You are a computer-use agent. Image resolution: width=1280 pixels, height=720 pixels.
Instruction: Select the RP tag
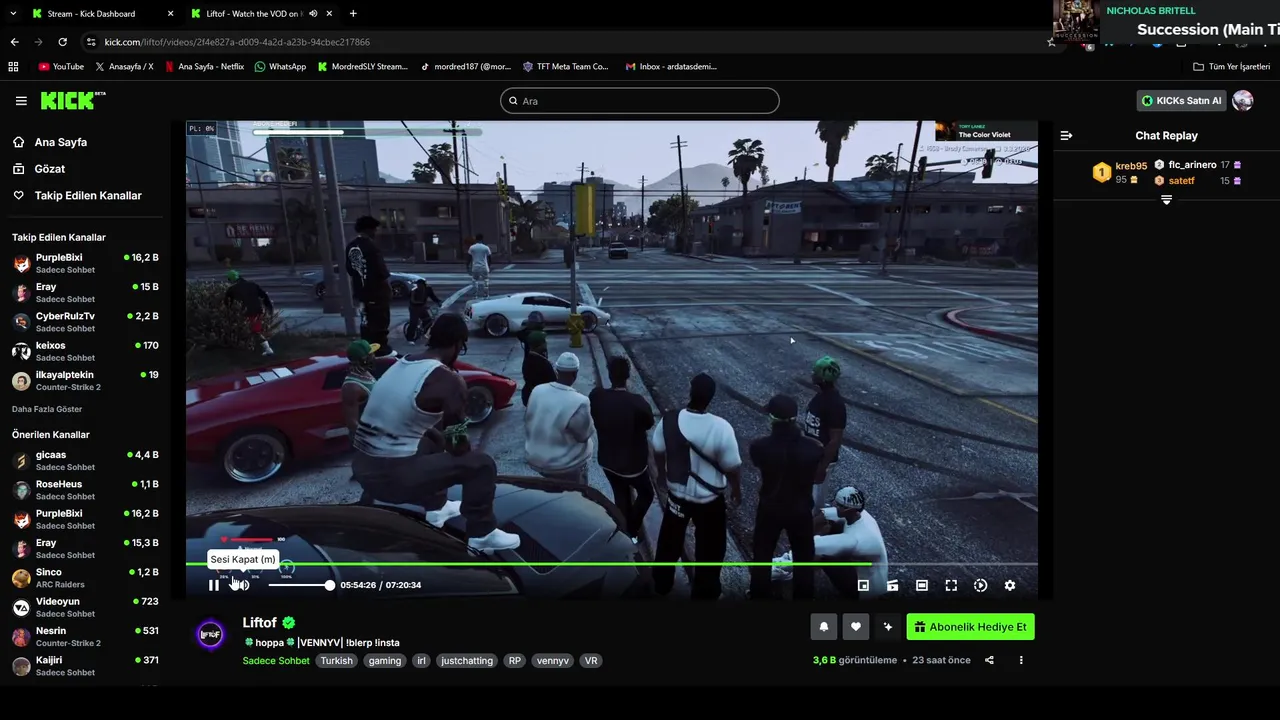pyautogui.click(x=514, y=661)
